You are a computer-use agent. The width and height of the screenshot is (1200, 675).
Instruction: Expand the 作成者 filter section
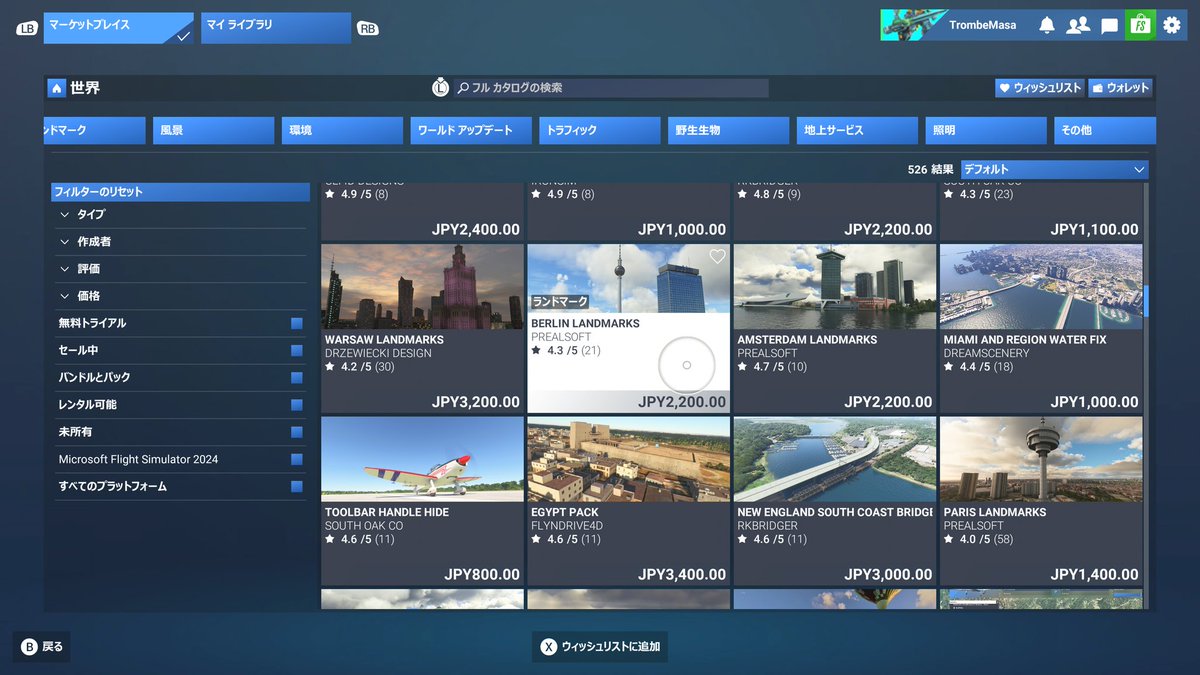[x=181, y=241]
